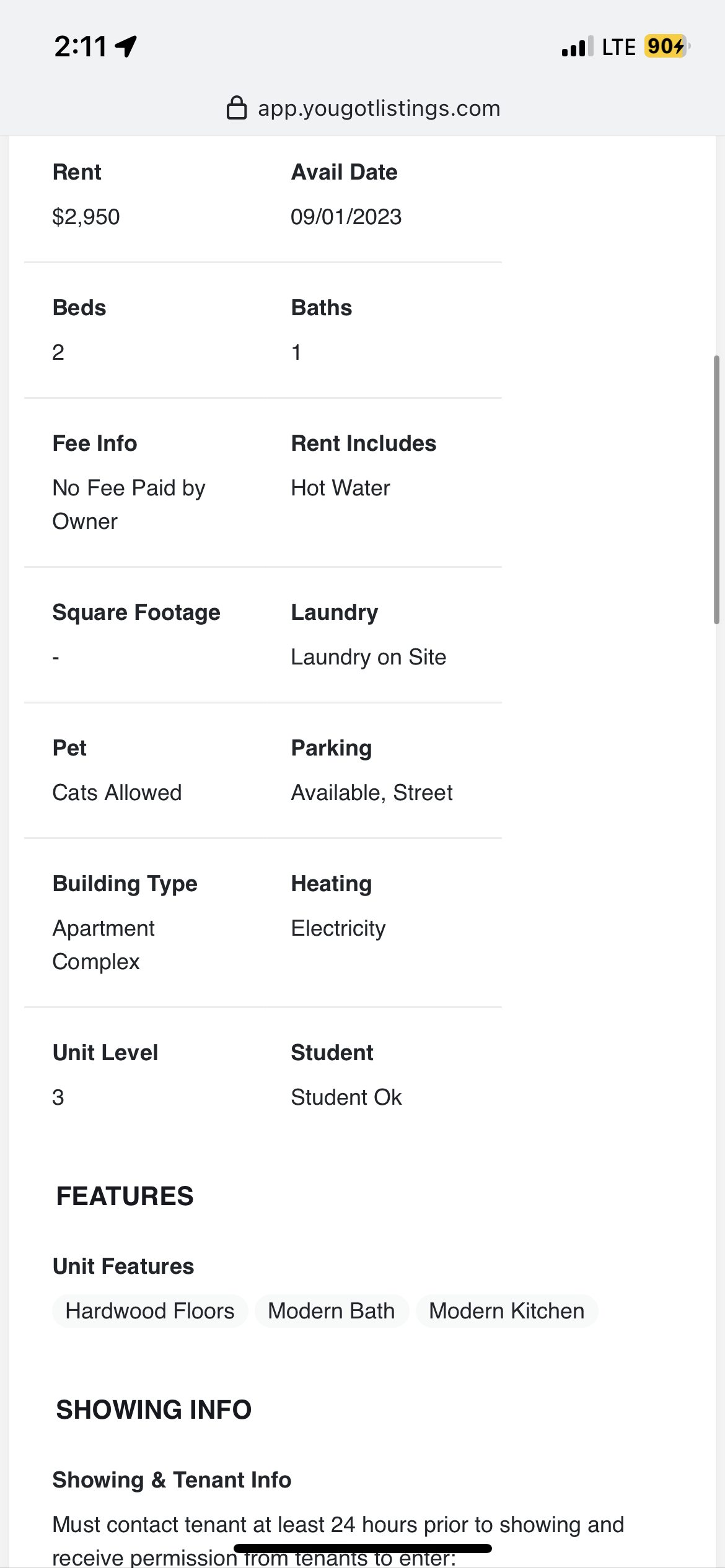Screen dimensions: 725x1568
Task: Tap the lock icon beside the URL
Action: (x=237, y=108)
